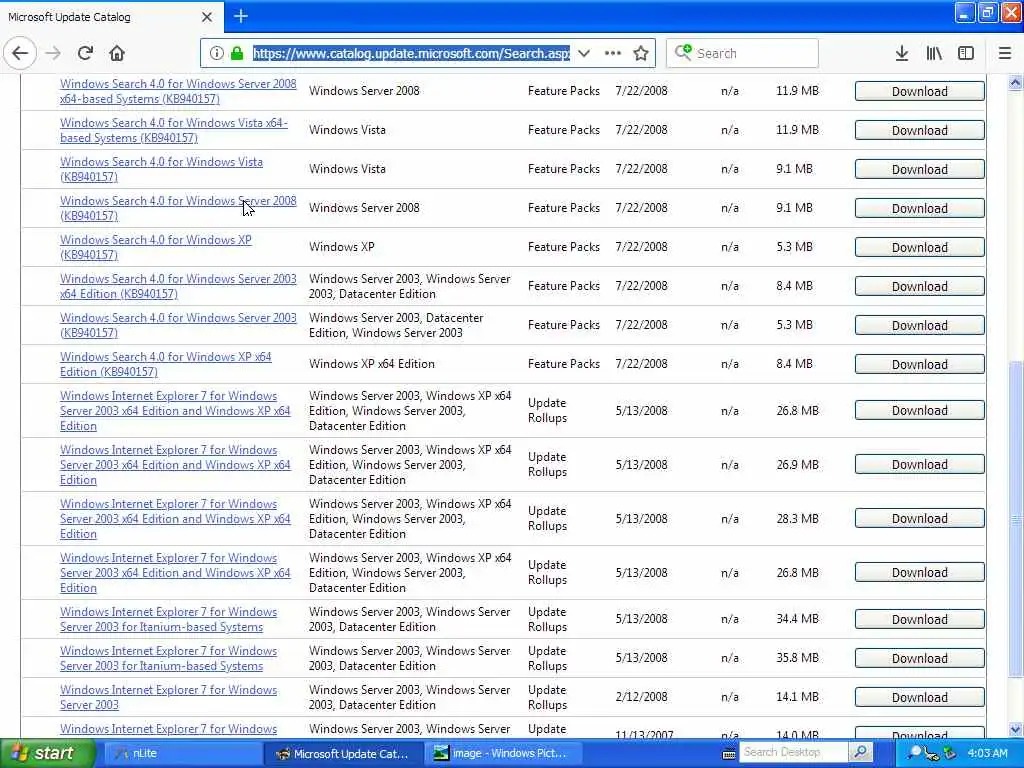Select the Microsoft Update Catalog browser tab
Screen dimensions: 1024x768
click(111, 17)
